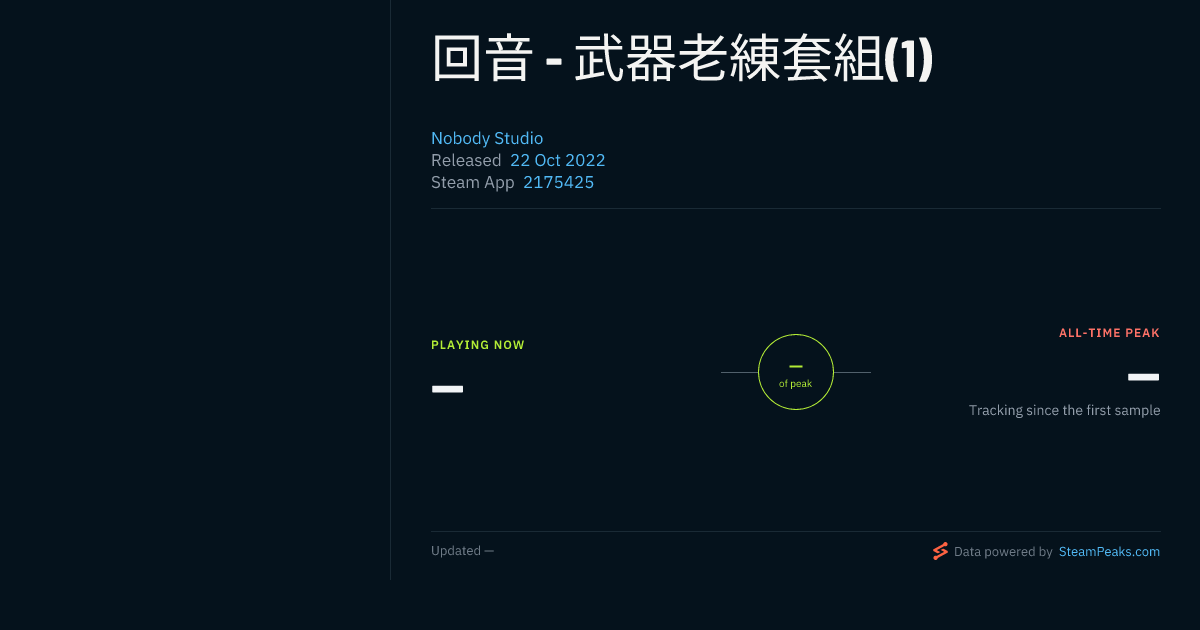
Task: Click the 'of peak' caption text
Action: (x=796, y=384)
